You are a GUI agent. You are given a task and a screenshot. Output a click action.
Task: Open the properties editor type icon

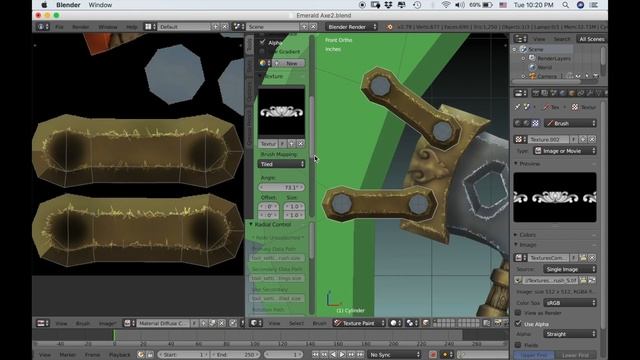520,93
